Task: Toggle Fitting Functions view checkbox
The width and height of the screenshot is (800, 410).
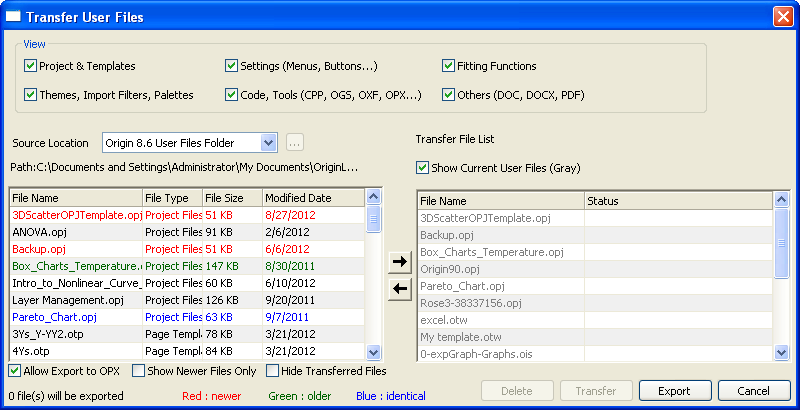Action: tap(449, 66)
